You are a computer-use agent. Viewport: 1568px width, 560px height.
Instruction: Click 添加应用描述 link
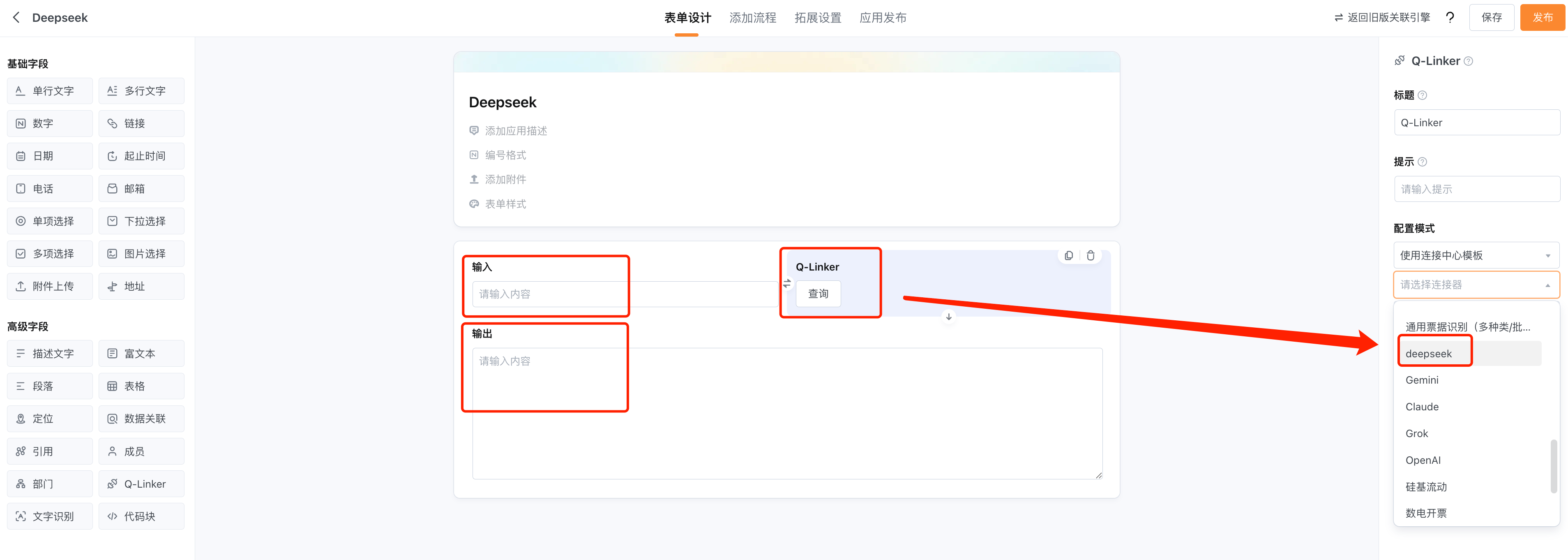508,131
